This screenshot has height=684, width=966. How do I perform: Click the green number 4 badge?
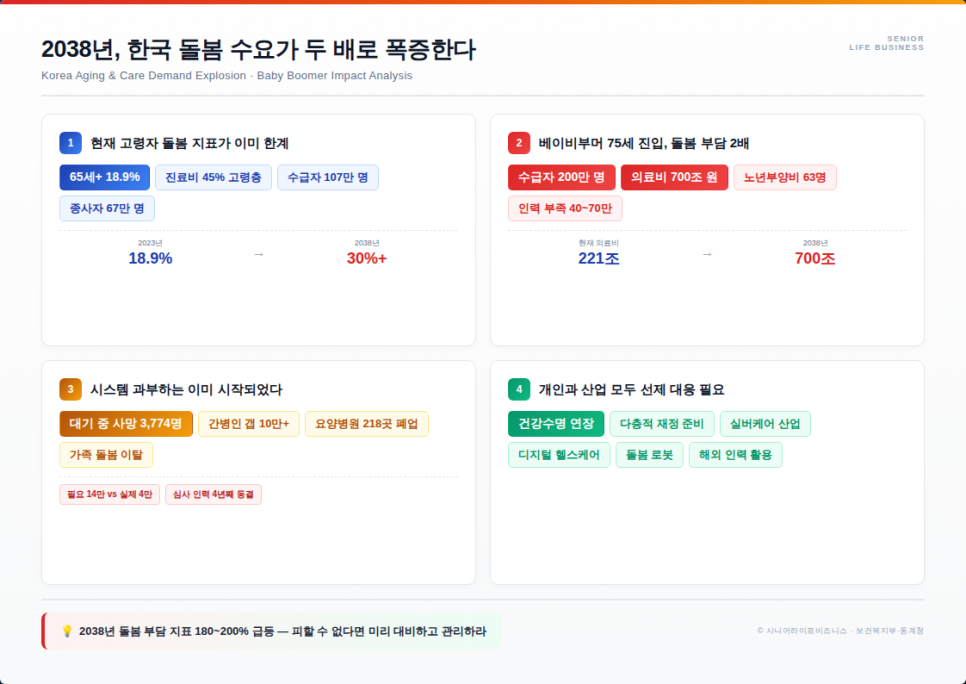click(519, 389)
